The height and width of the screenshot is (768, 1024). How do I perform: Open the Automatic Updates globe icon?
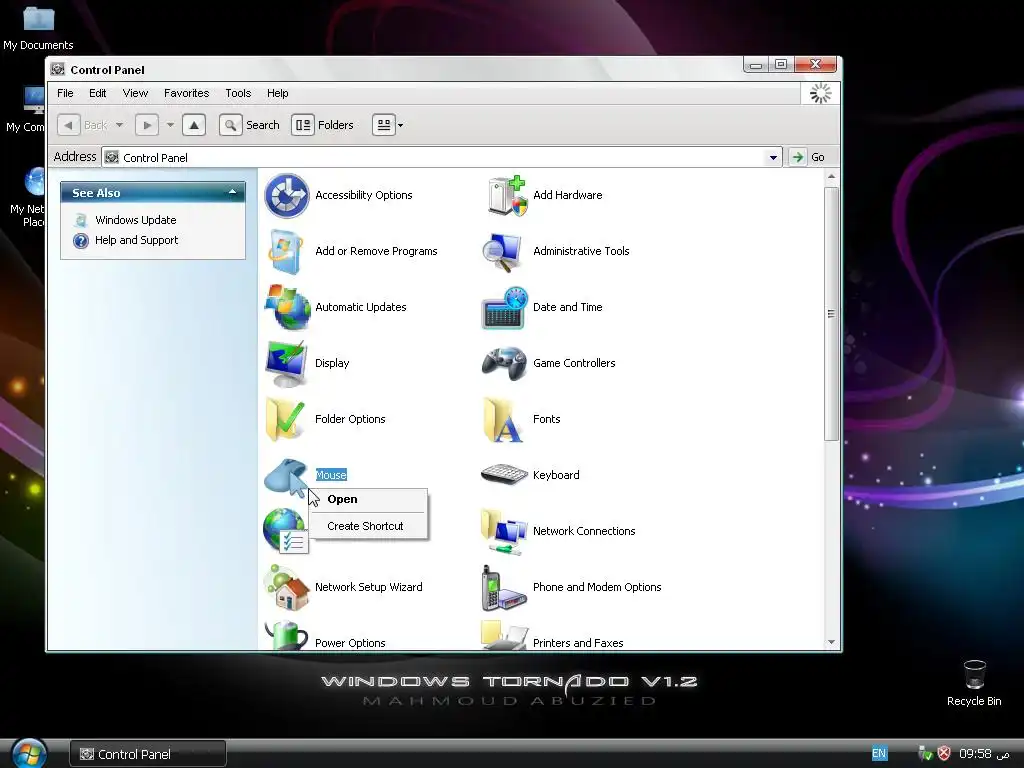[287, 307]
